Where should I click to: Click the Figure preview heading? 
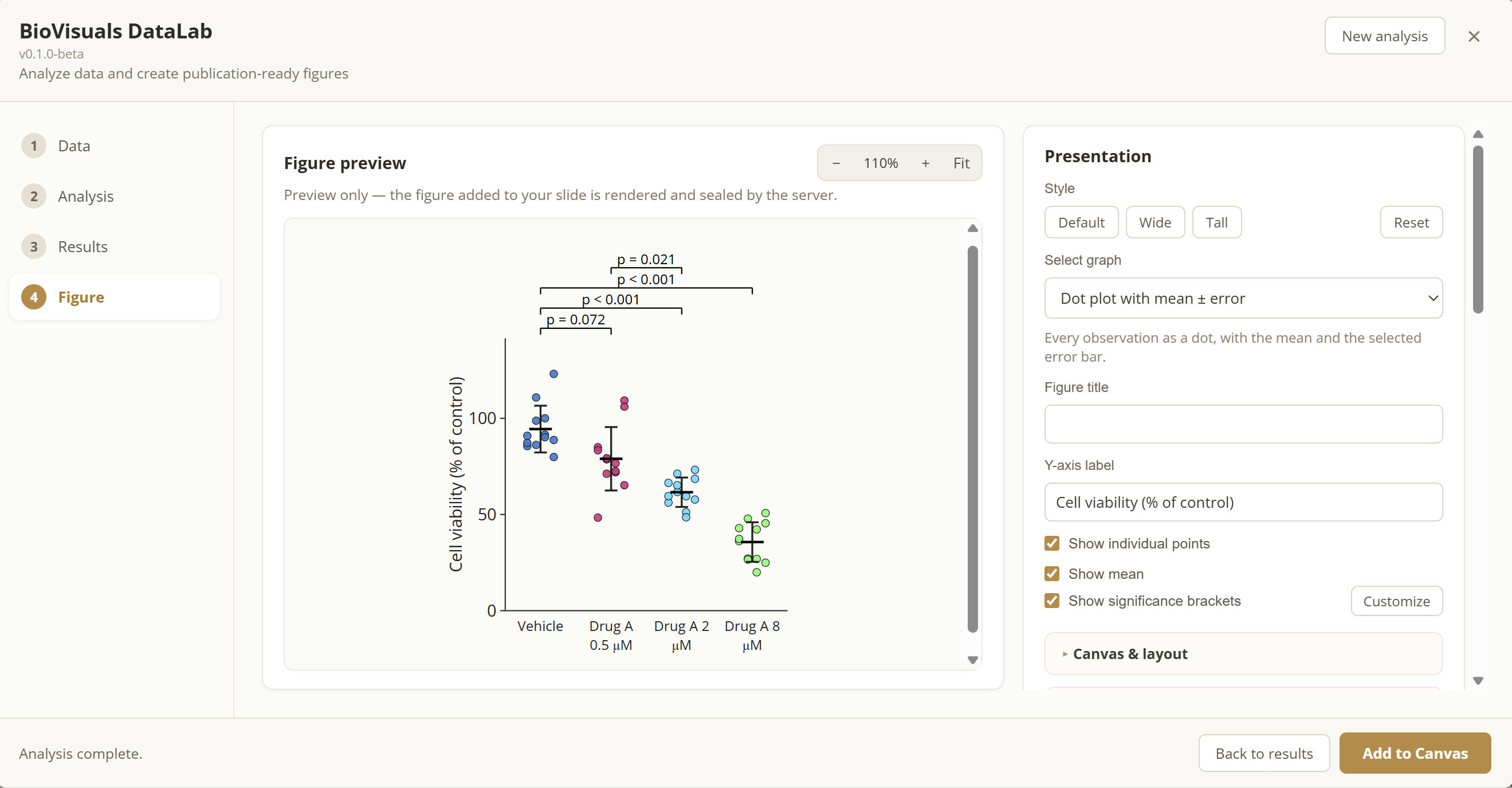coord(345,163)
